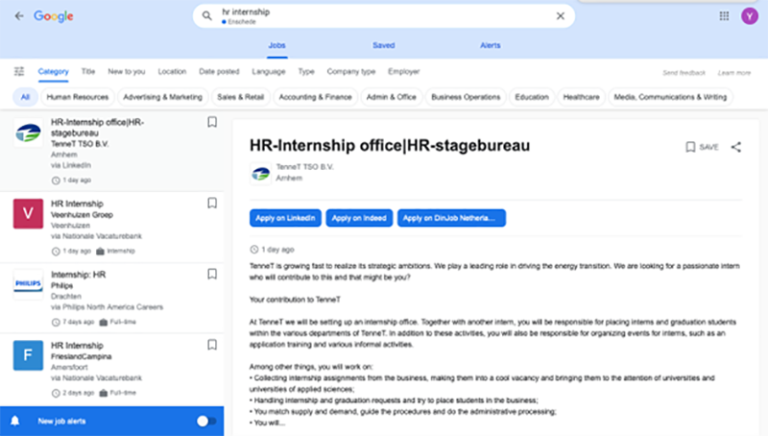Save the job using SAVE button
Screen dimensions: 768x436
[702, 147]
